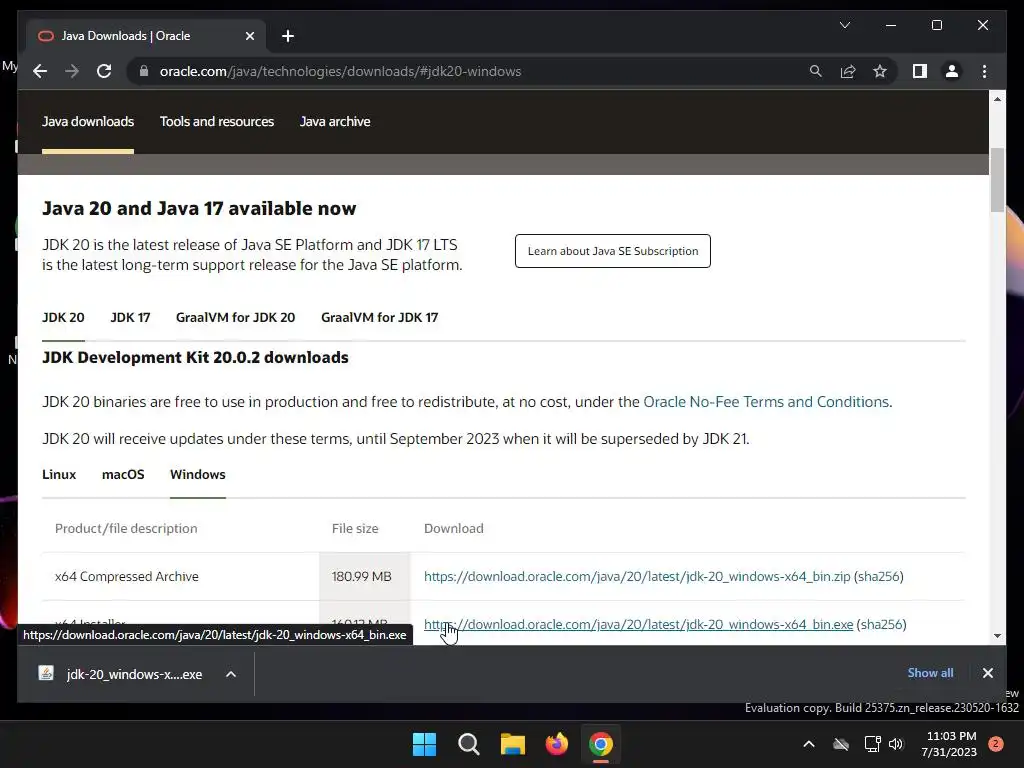The width and height of the screenshot is (1024, 768).
Task: Open Tools and resources navigation item
Action: (x=217, y=121)
